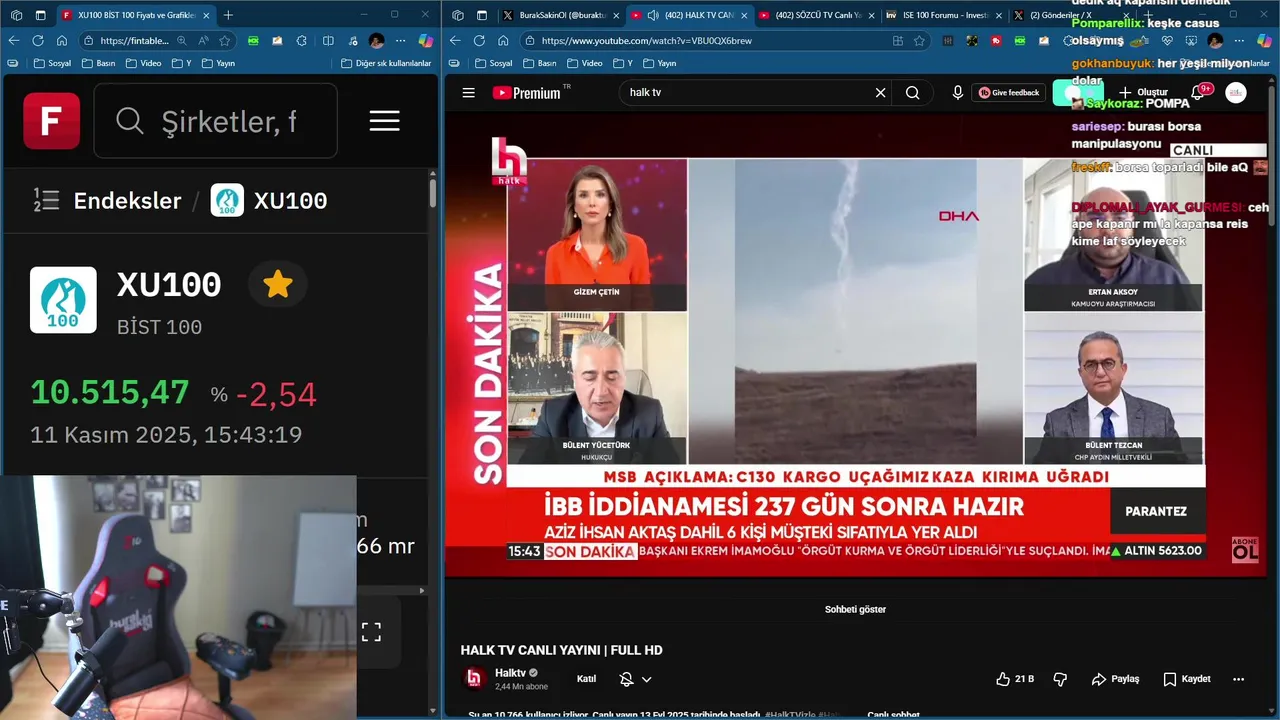Go to home in the left browser
1280x720 pixels.
click(62, 40)
